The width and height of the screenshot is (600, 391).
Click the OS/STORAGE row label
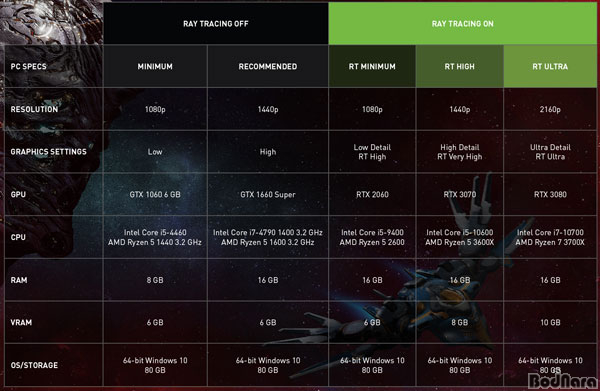click(34, 365)
